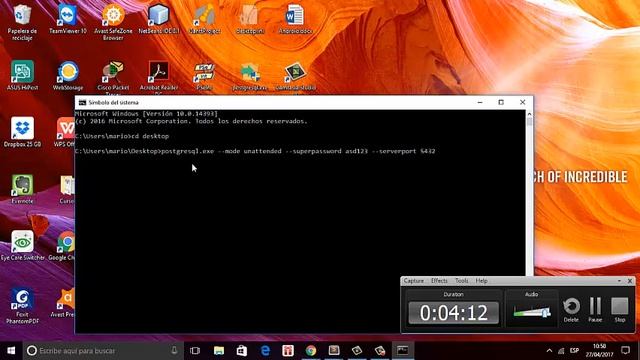Stop the screen recording

tap(620, 310)
